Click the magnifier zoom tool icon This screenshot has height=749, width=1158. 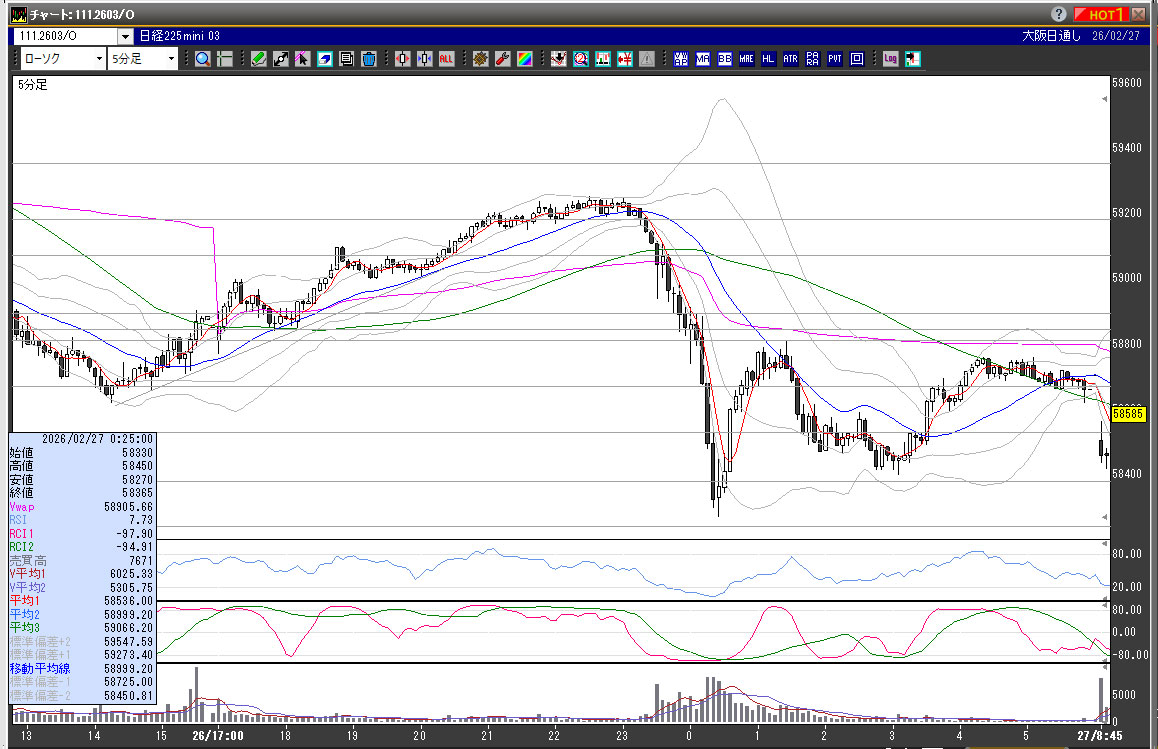[x=203, y=59]
